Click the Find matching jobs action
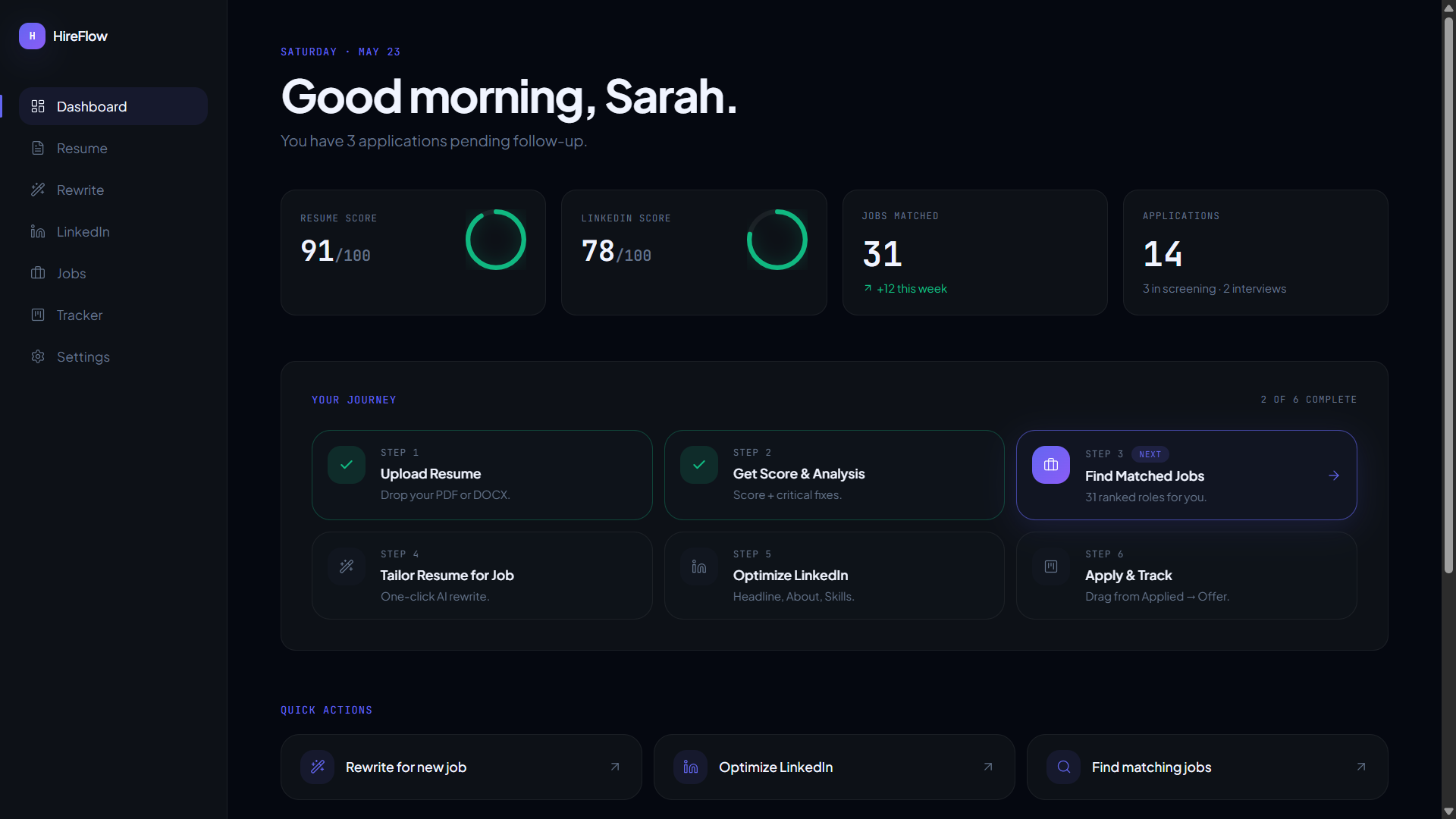 click(x=1207, y=767)
